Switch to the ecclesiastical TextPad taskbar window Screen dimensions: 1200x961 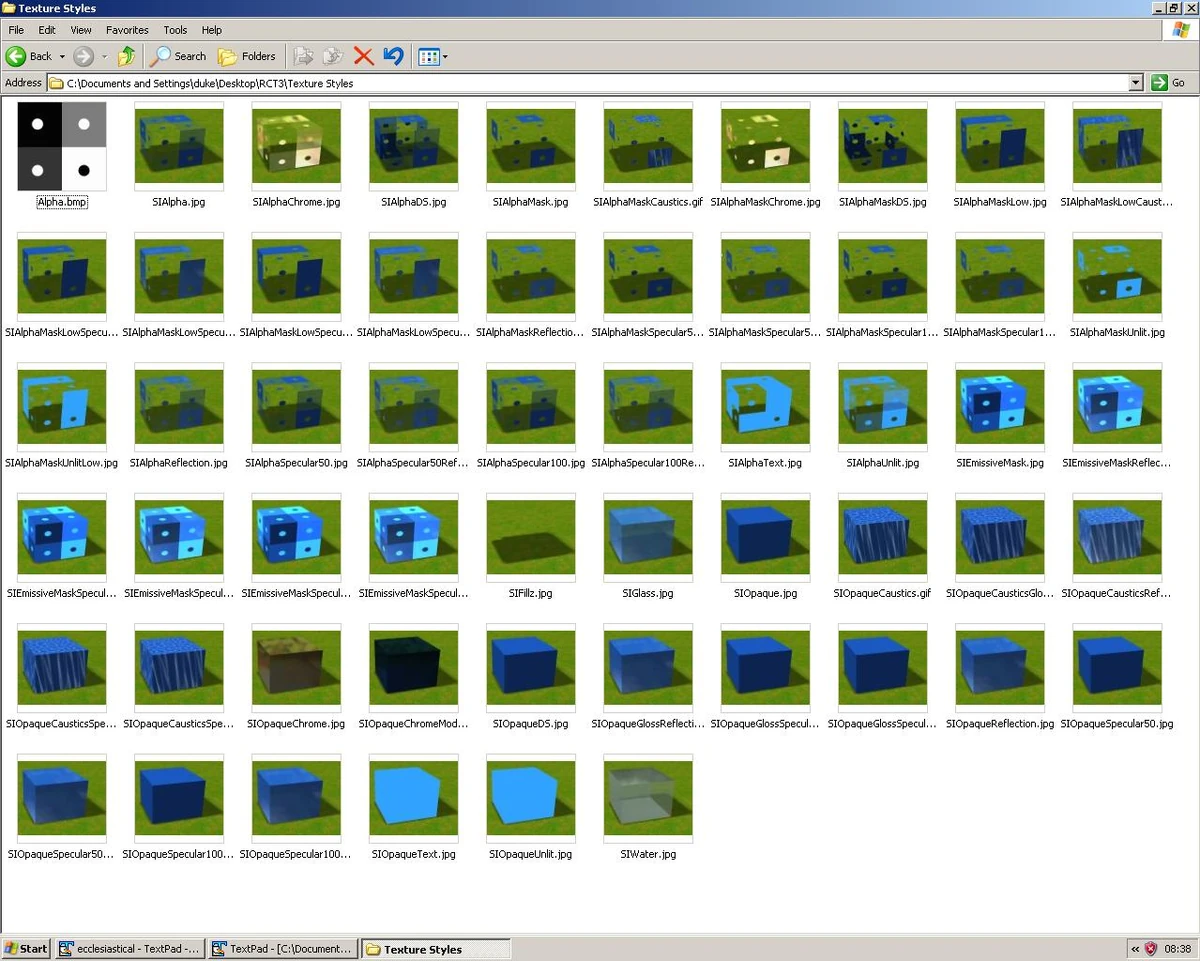click(x=128, y=948)
